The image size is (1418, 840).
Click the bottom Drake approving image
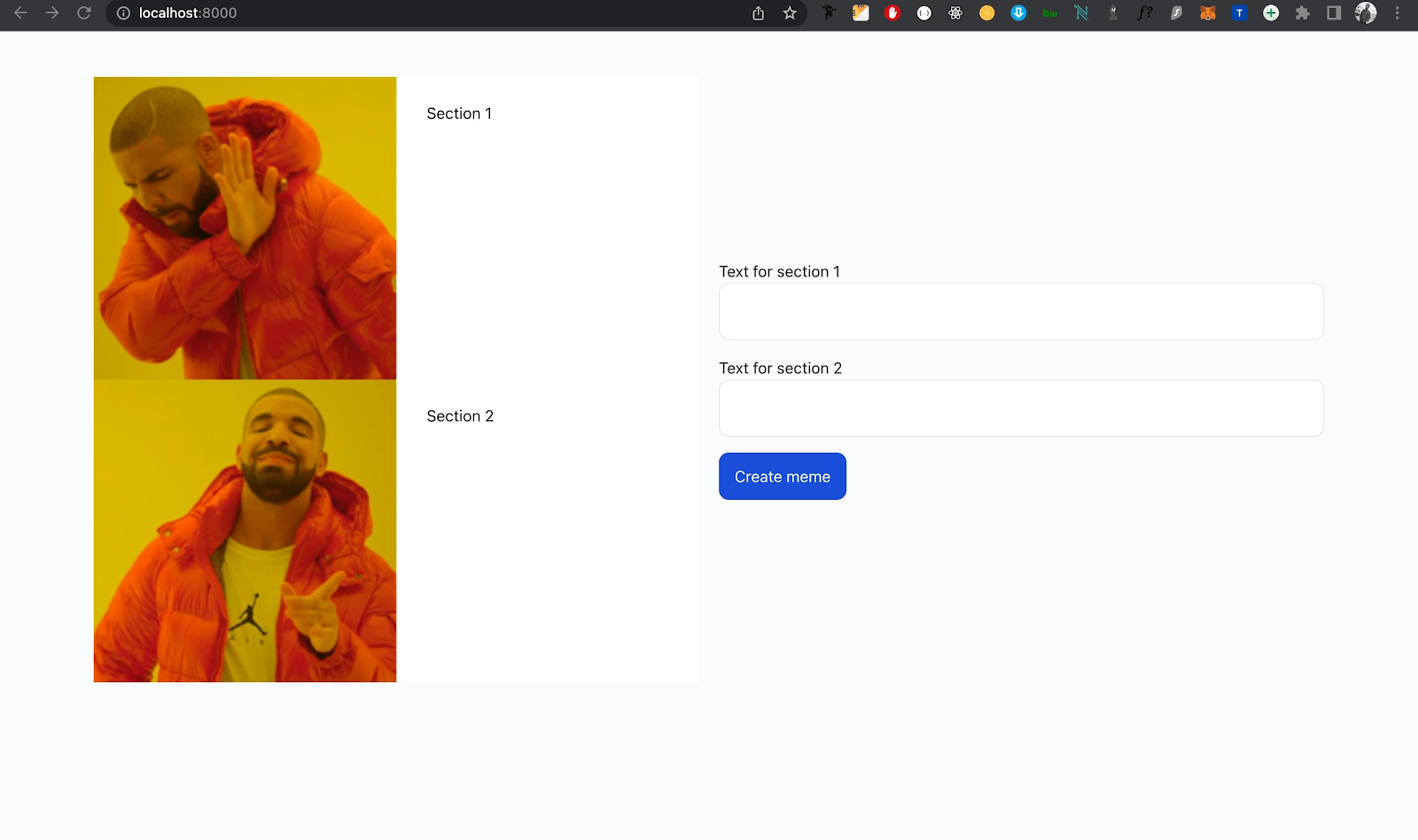click(245, 531)
